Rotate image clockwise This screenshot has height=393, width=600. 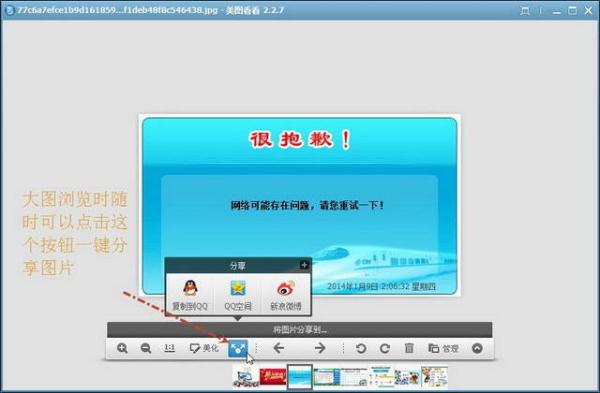(385, 348)
